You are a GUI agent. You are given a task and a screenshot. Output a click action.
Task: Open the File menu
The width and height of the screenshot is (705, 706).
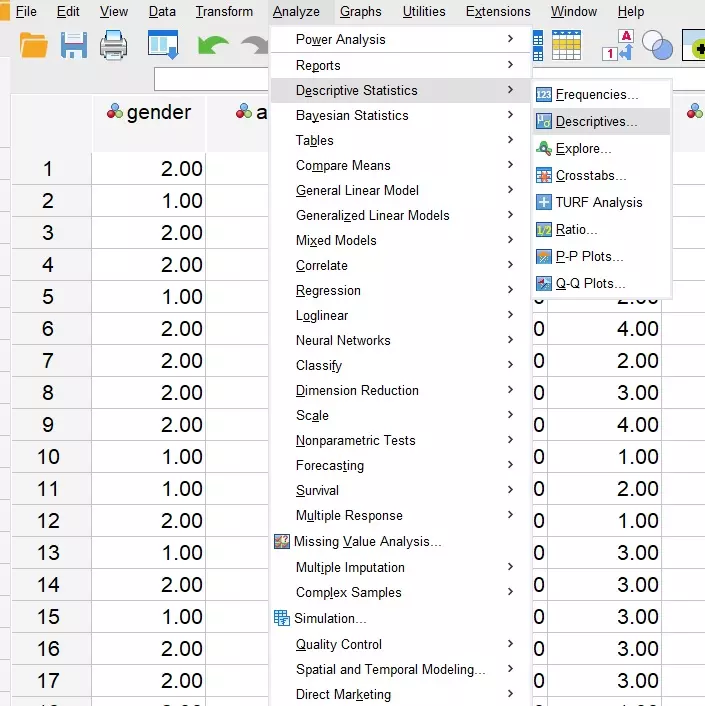coord(26,11)
